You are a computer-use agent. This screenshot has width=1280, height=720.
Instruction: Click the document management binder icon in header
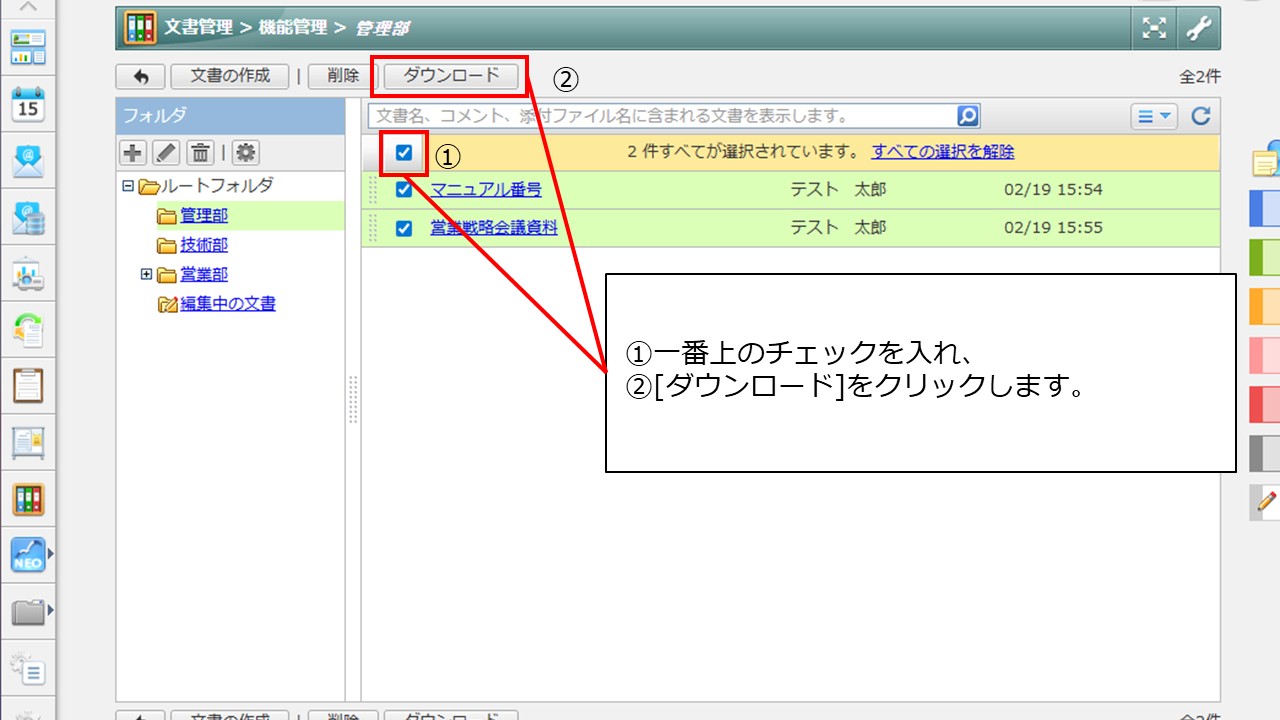click(140, 28)
